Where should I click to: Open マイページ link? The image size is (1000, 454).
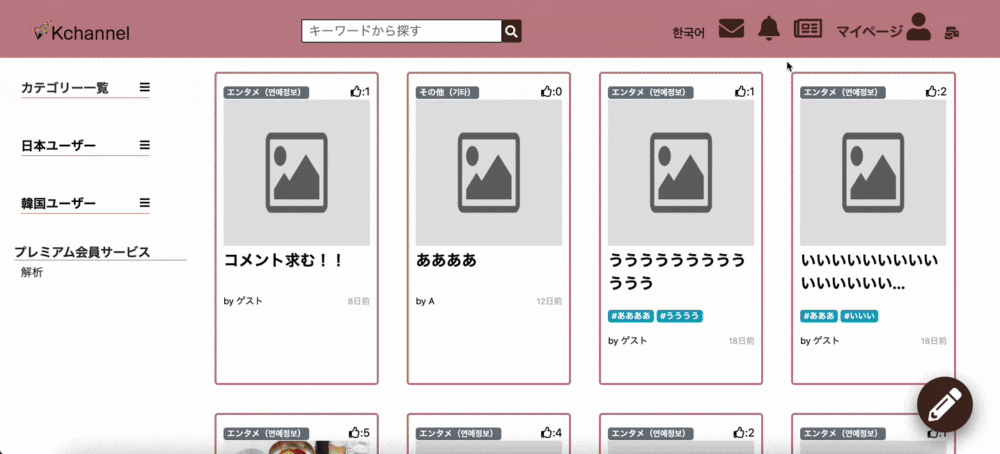(870, 32)
